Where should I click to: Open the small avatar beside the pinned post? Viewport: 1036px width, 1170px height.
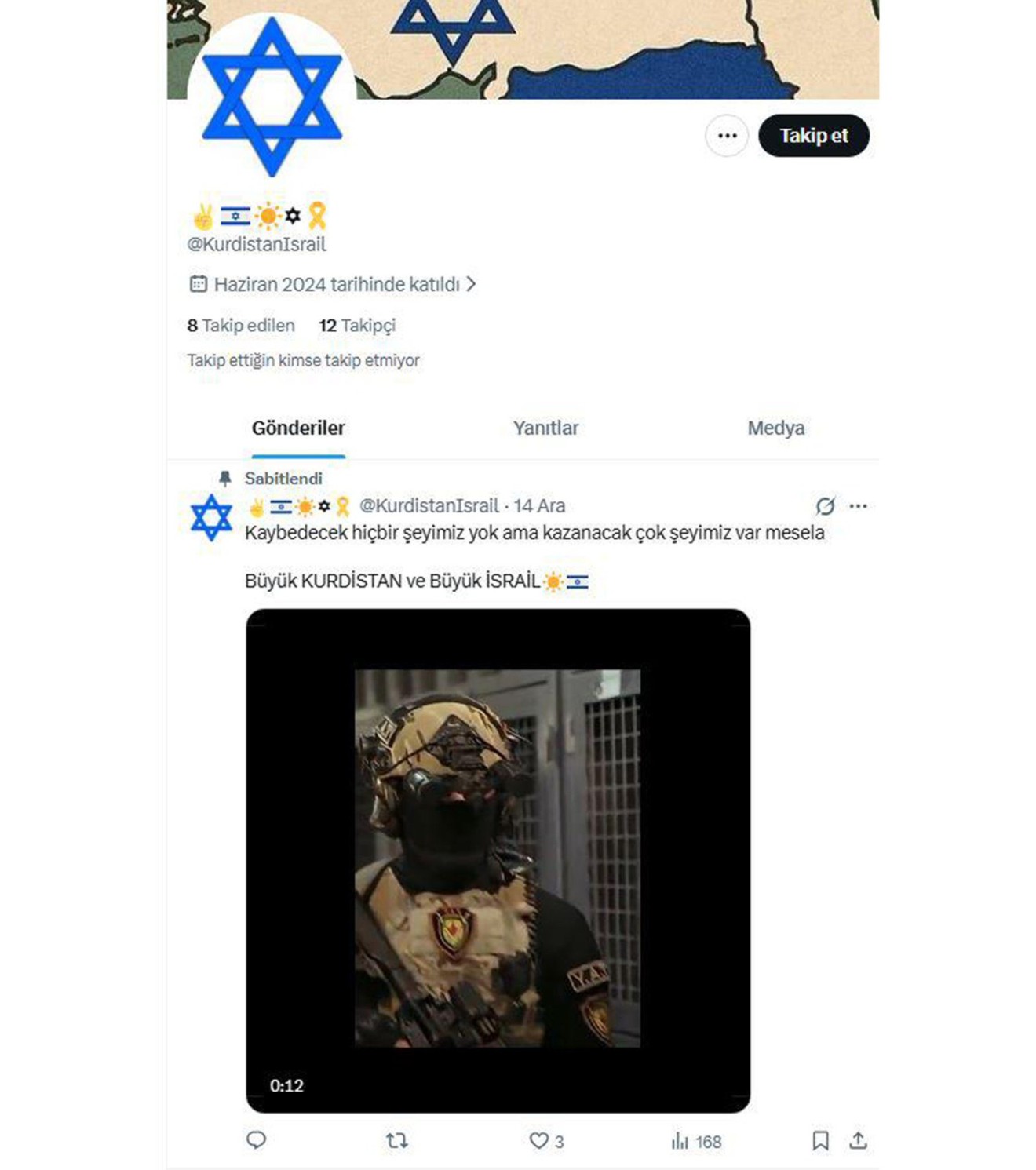211,517
